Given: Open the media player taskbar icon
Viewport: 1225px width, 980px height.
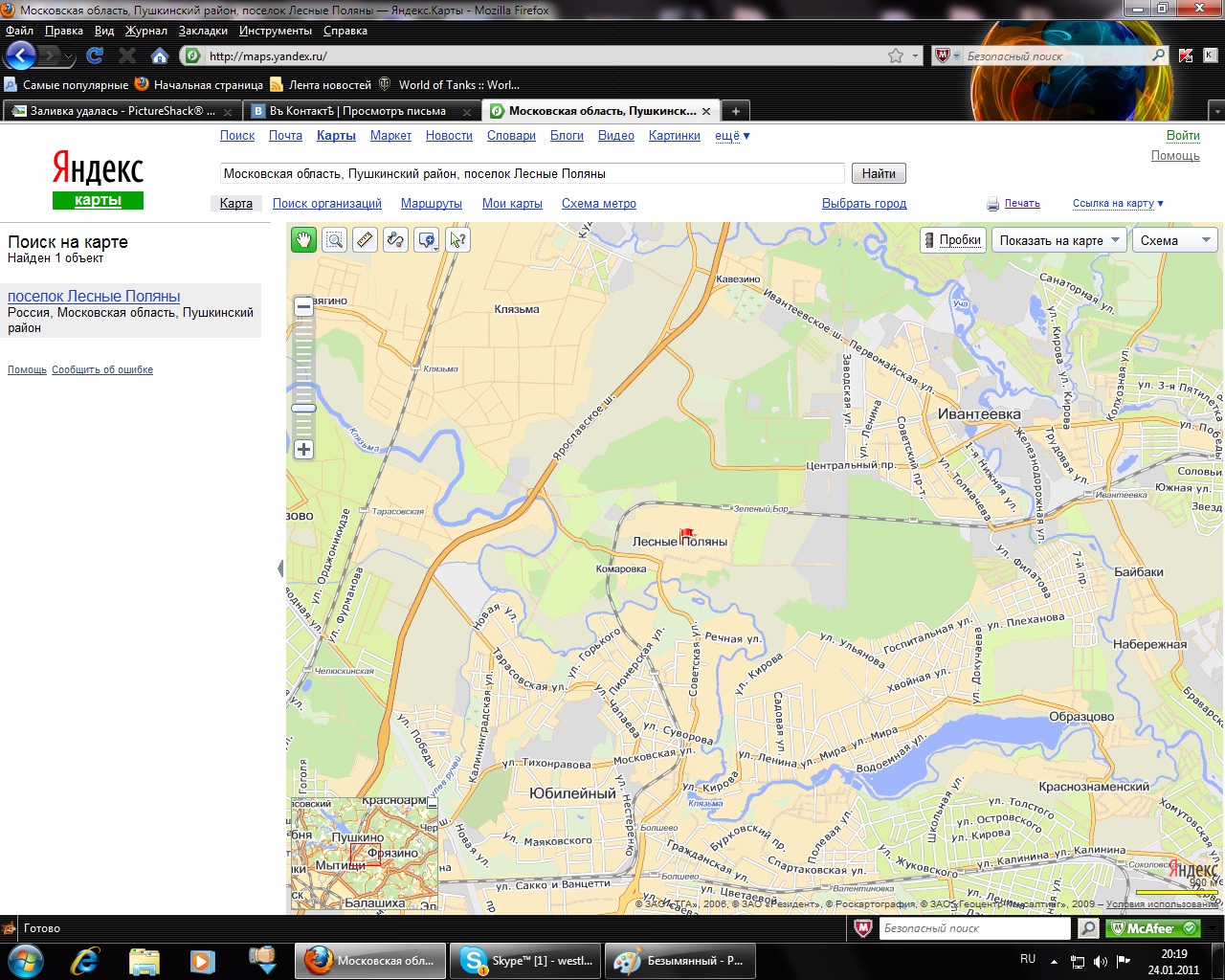Looking at the screenshot, I should click(202, 960).
